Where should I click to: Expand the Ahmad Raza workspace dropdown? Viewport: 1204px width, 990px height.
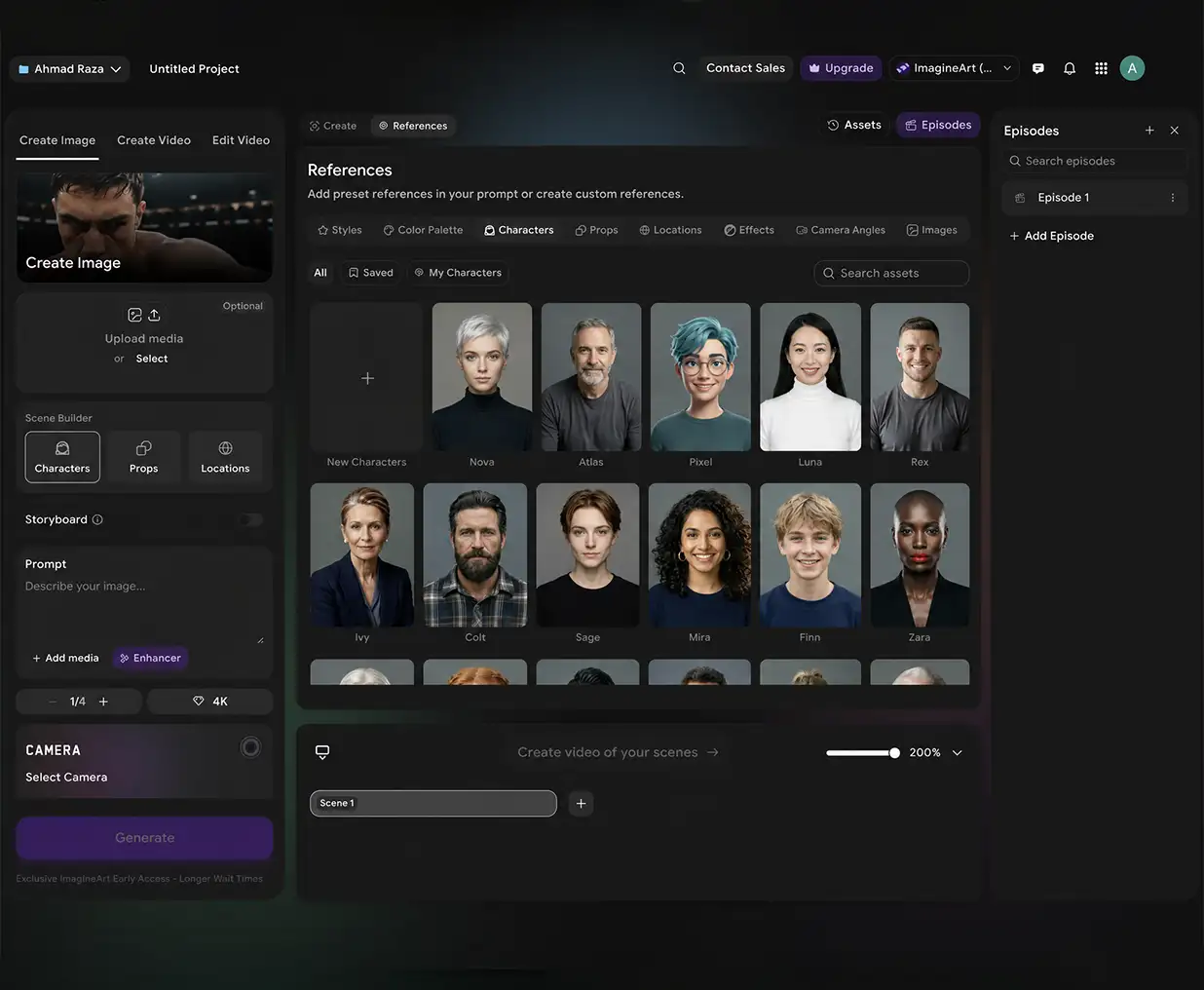click(69, 69)
